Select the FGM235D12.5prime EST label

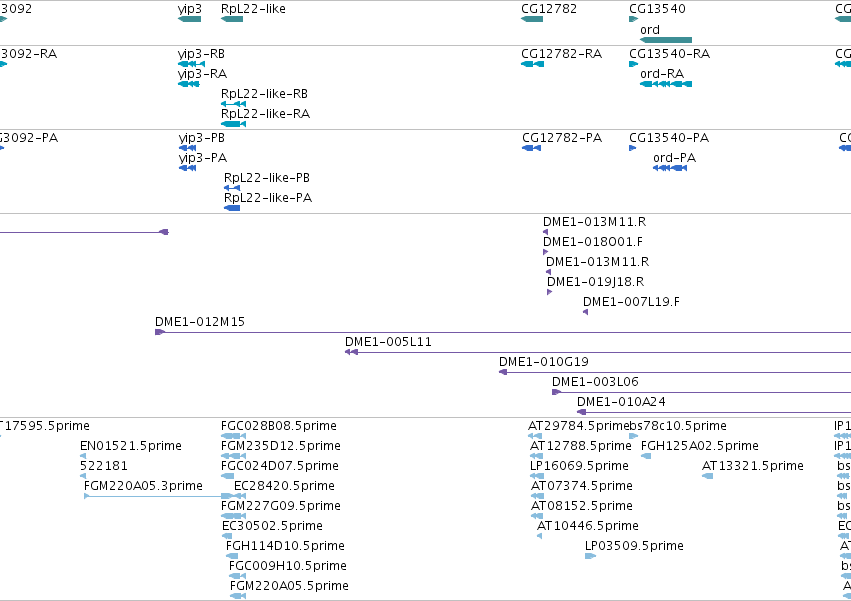coord(281,446)
